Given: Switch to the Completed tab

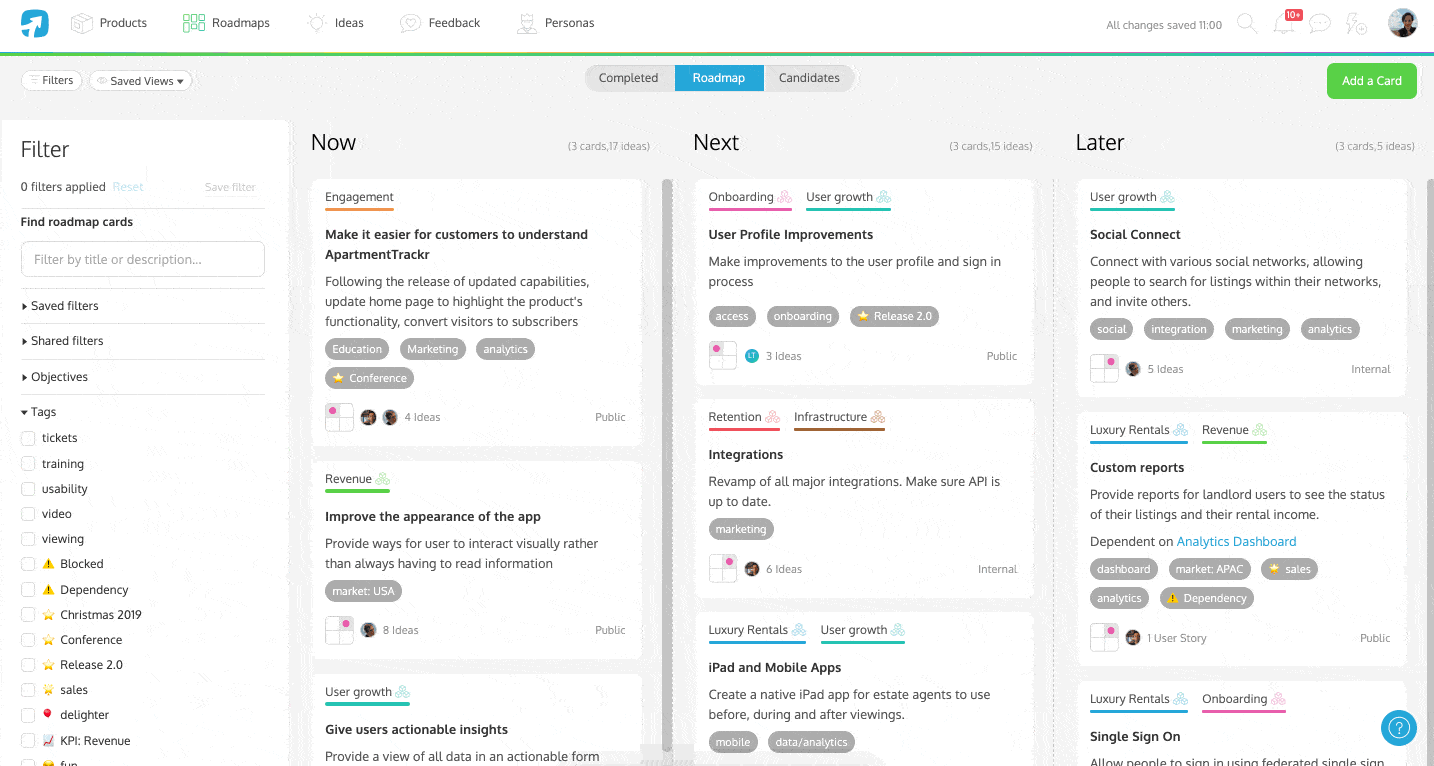Looking at the screenshot, I should pos(628,78).
